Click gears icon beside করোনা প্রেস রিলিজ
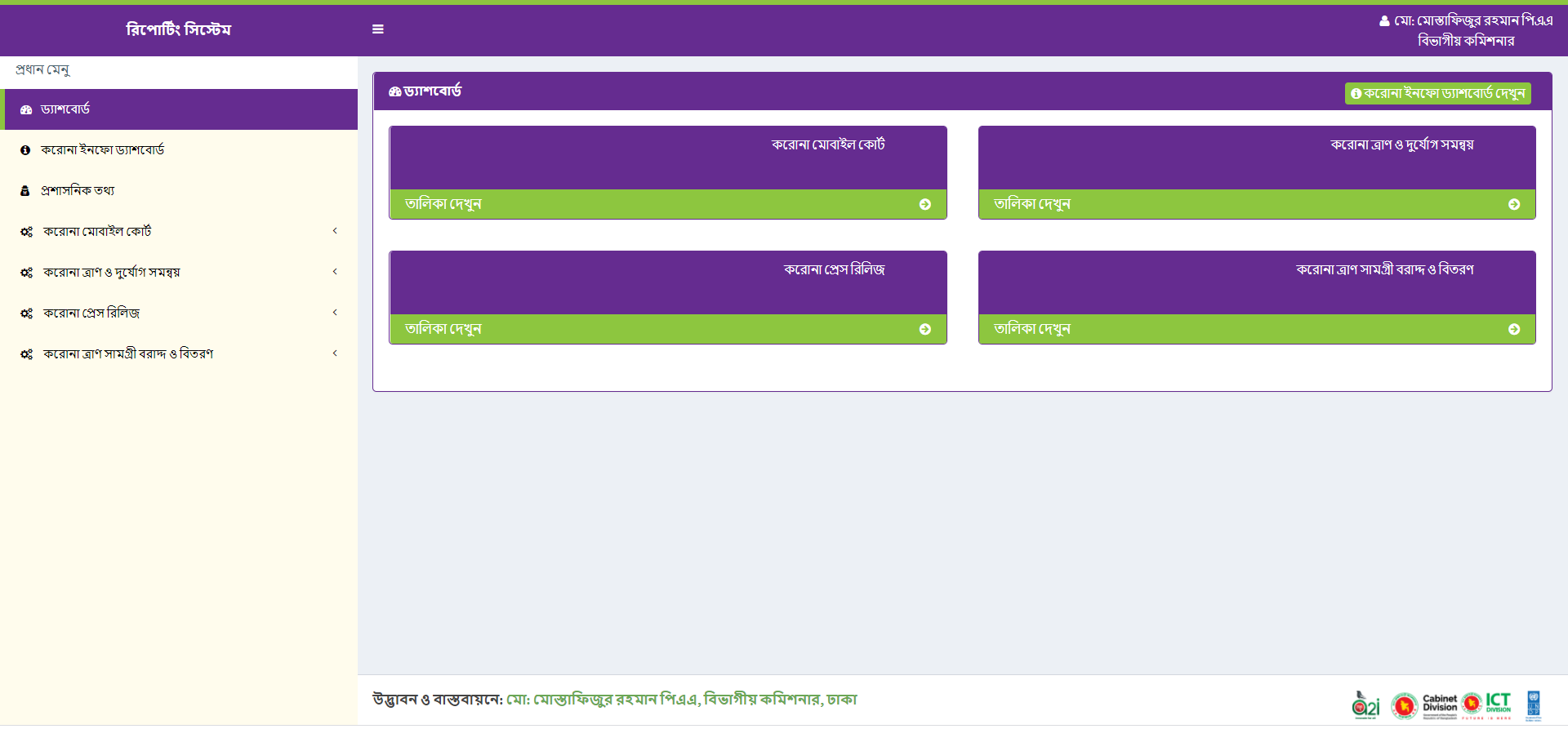Viewport: 1568px width, 729px height. (26, 313)
